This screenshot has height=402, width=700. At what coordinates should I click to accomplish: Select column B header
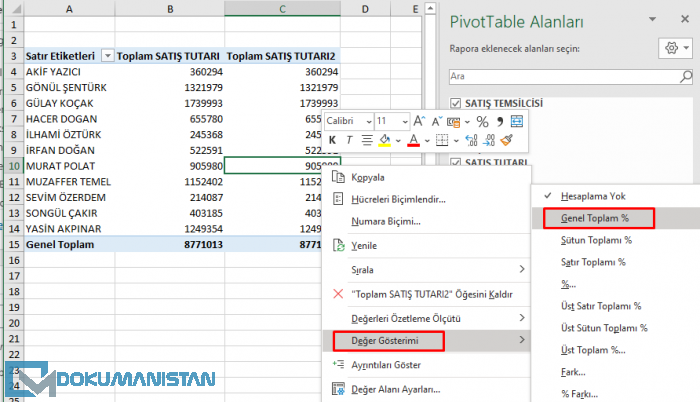170,9
